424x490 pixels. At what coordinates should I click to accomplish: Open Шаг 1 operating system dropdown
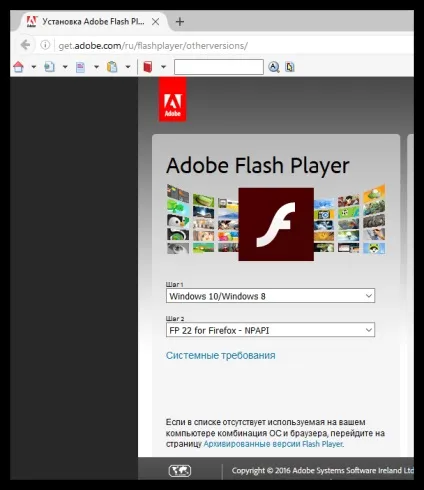[x=270, y=296]
